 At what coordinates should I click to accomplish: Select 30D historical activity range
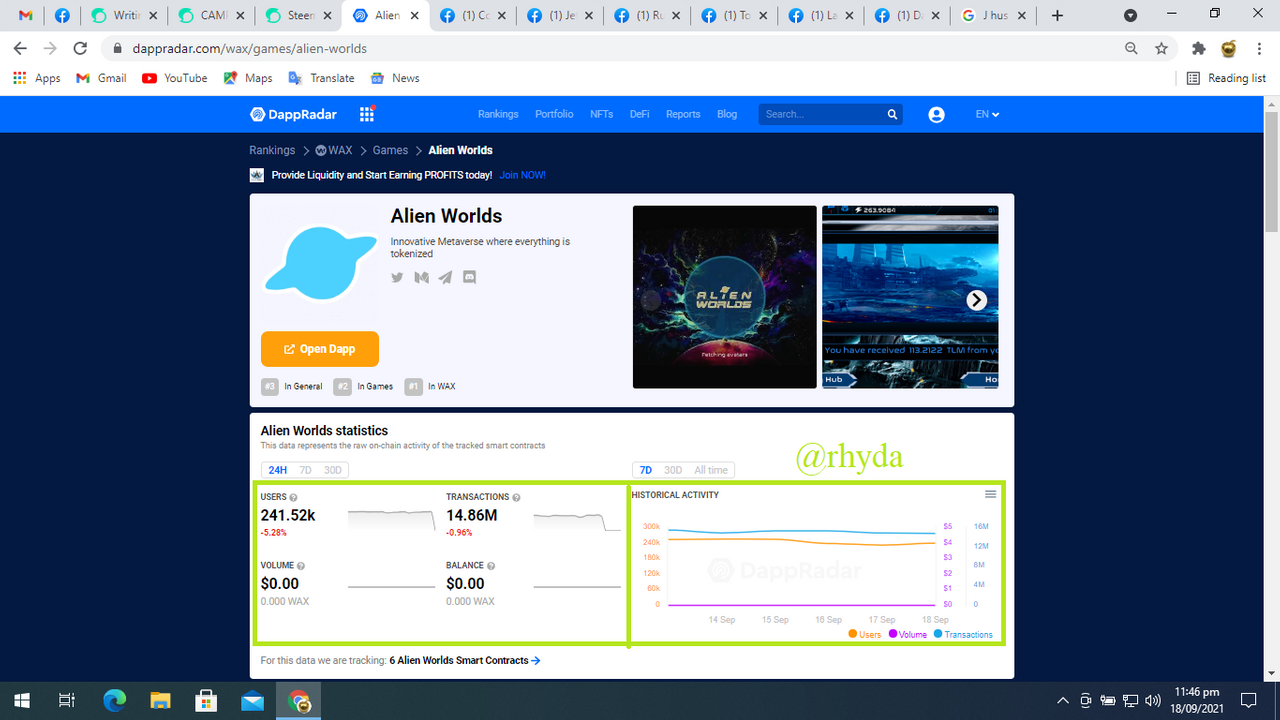tap(673, 470)
